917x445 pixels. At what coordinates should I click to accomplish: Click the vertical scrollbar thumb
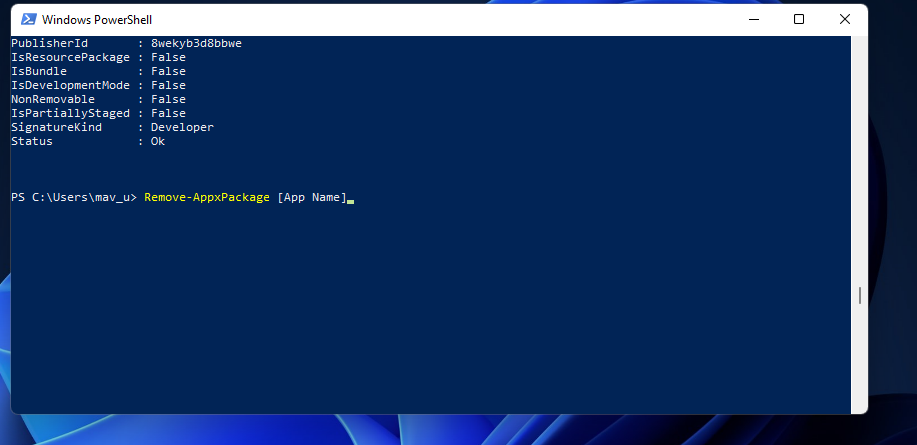(x=860, y=295)
